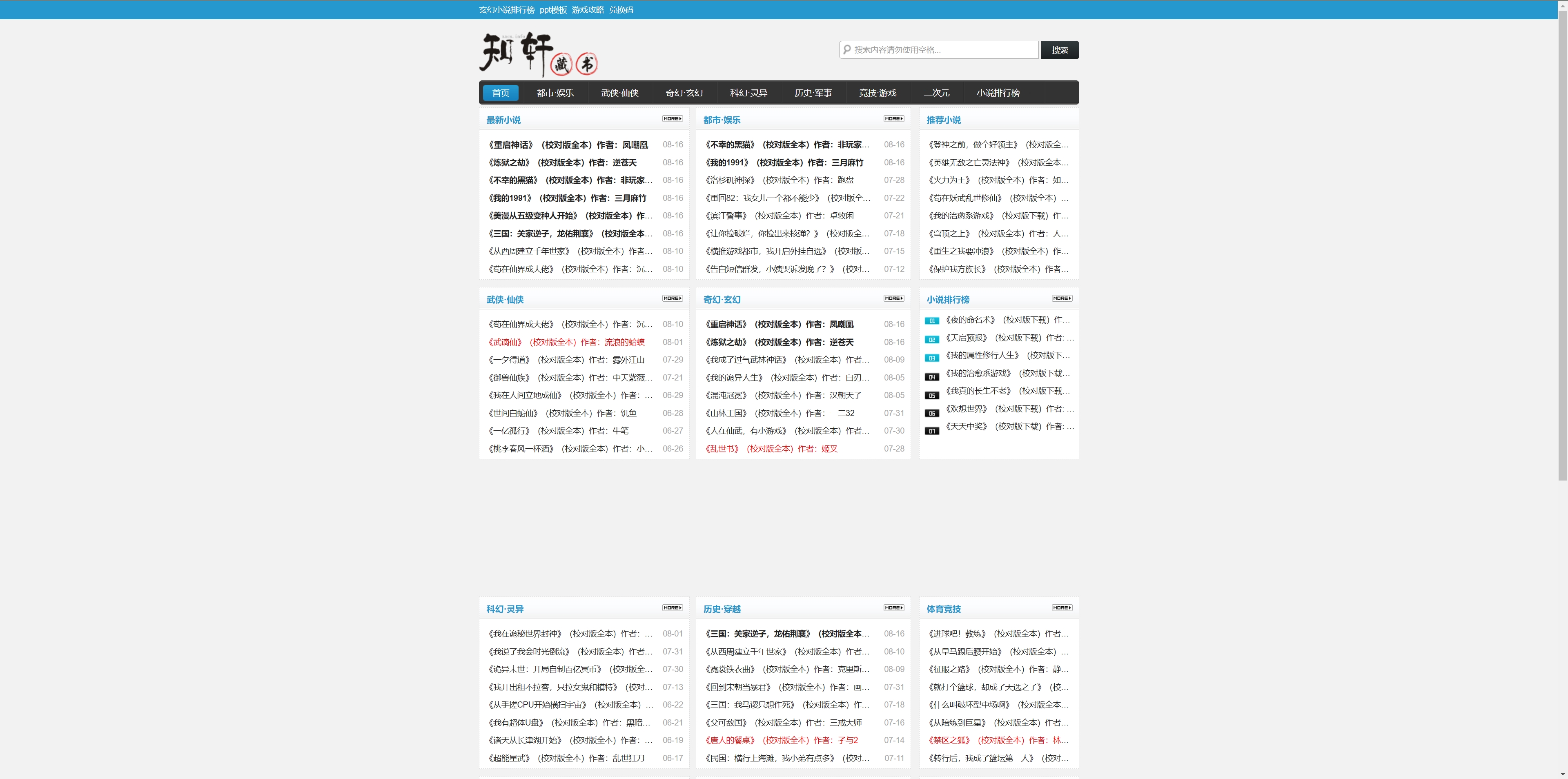Image resolution: width=1568 pixels, height=779 pixels.
Task: Click MORE icon in 小说排行榜 panel
Action: coord(1062,298)
